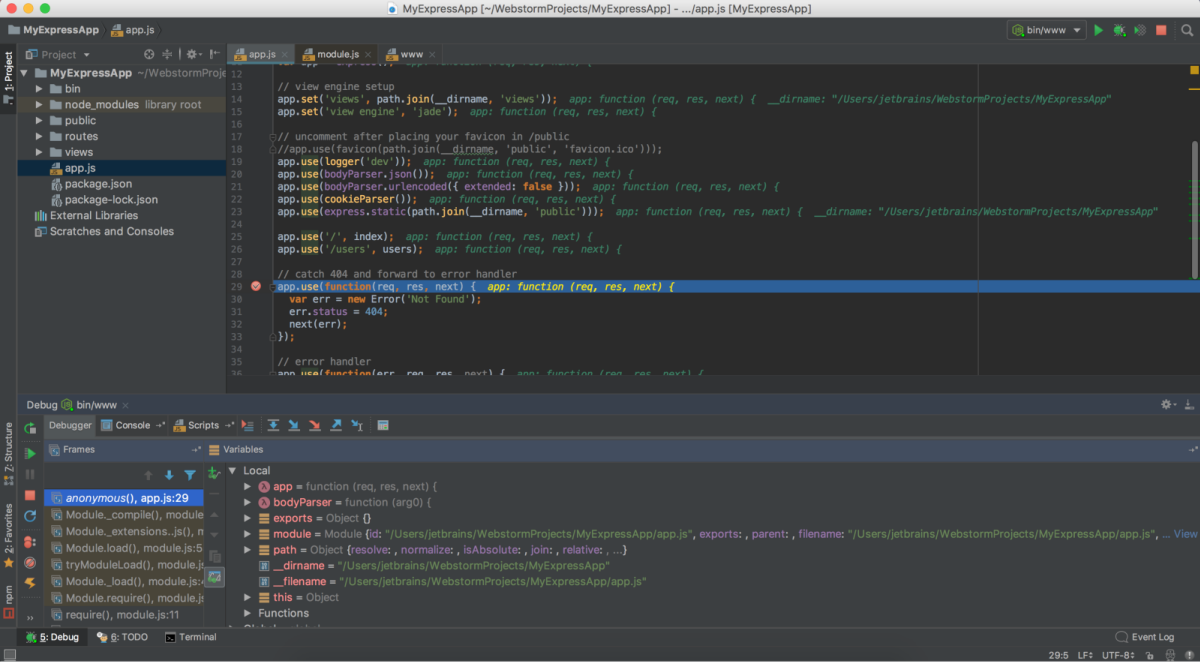The image size is (1200, 662).
Task: Stop debugging with red square in Debug sidebar
Action: coord(30,495)
